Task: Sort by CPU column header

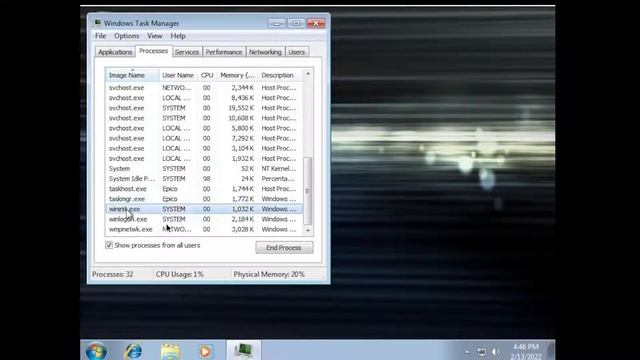Action: point(207,75)
